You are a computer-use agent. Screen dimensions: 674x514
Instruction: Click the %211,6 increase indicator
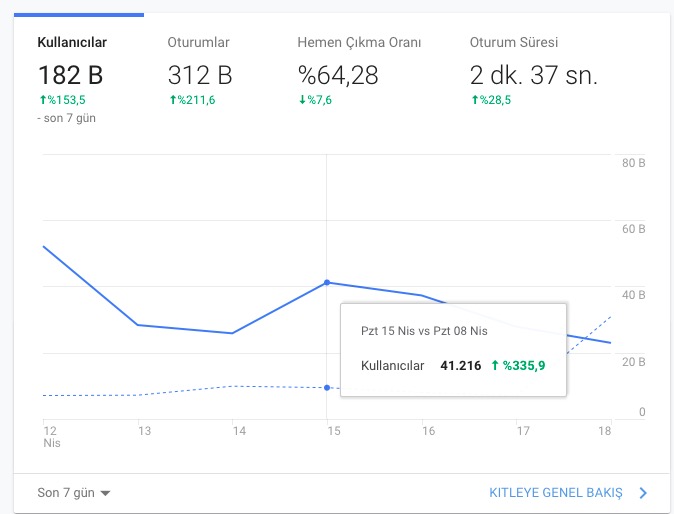(192, 100)
